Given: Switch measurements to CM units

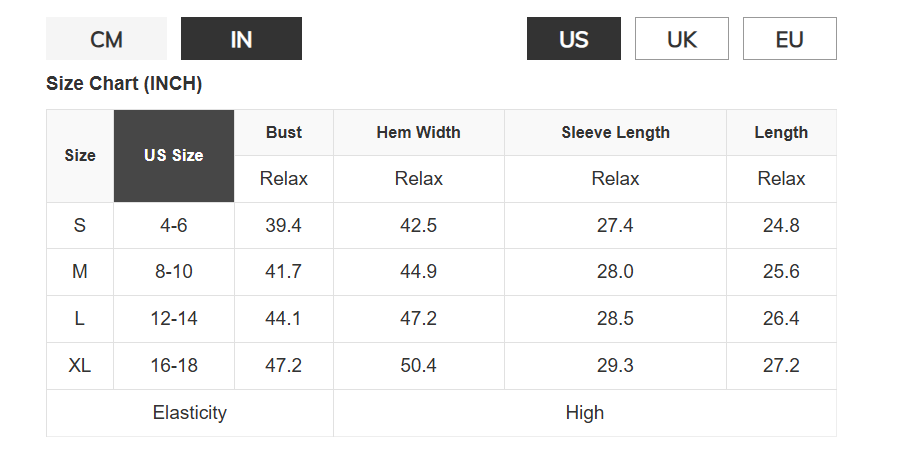Looking at the screenshot, I should point(106,39).
